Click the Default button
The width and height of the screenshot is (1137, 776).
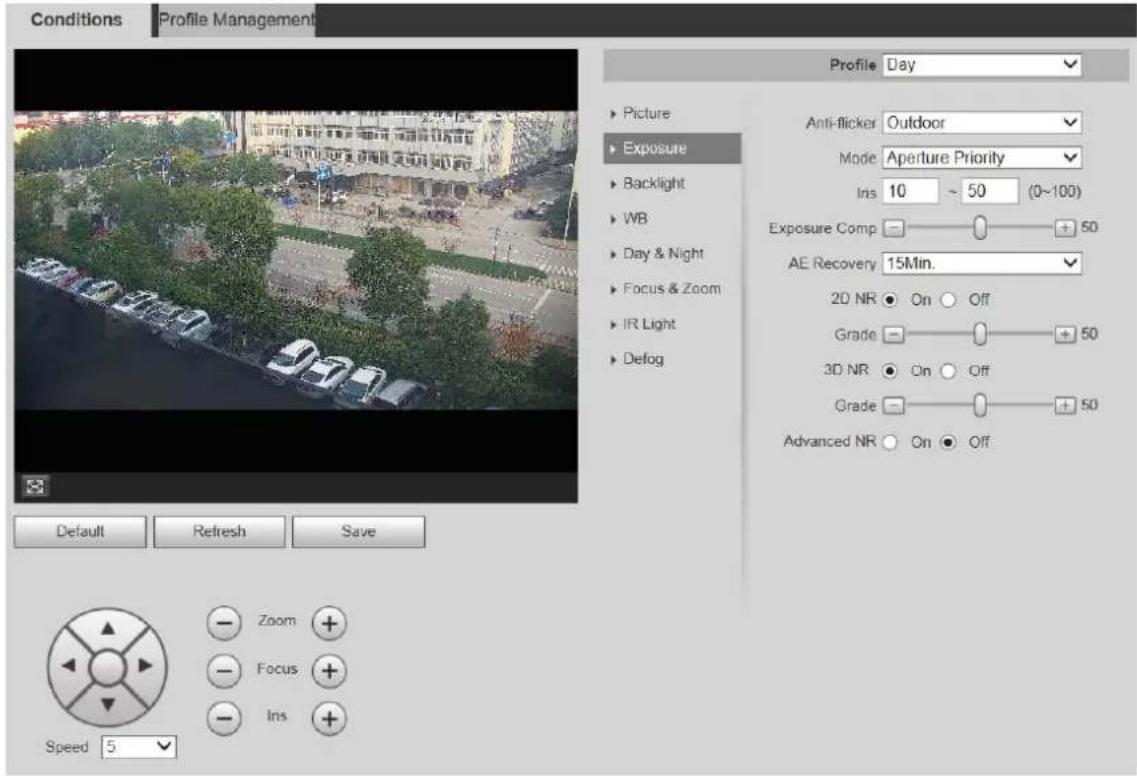point(80,532)
